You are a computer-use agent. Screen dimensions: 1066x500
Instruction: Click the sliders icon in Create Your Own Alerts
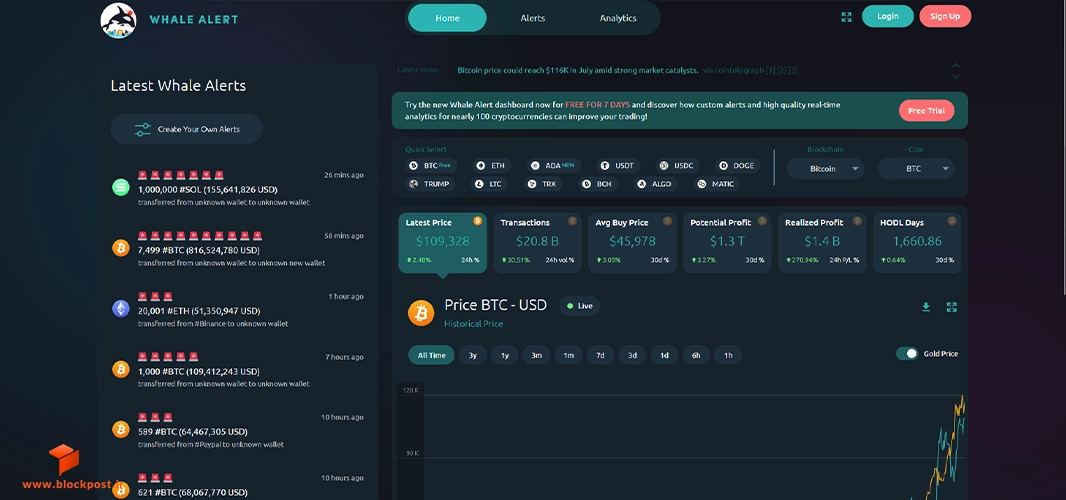click(143, 129)
